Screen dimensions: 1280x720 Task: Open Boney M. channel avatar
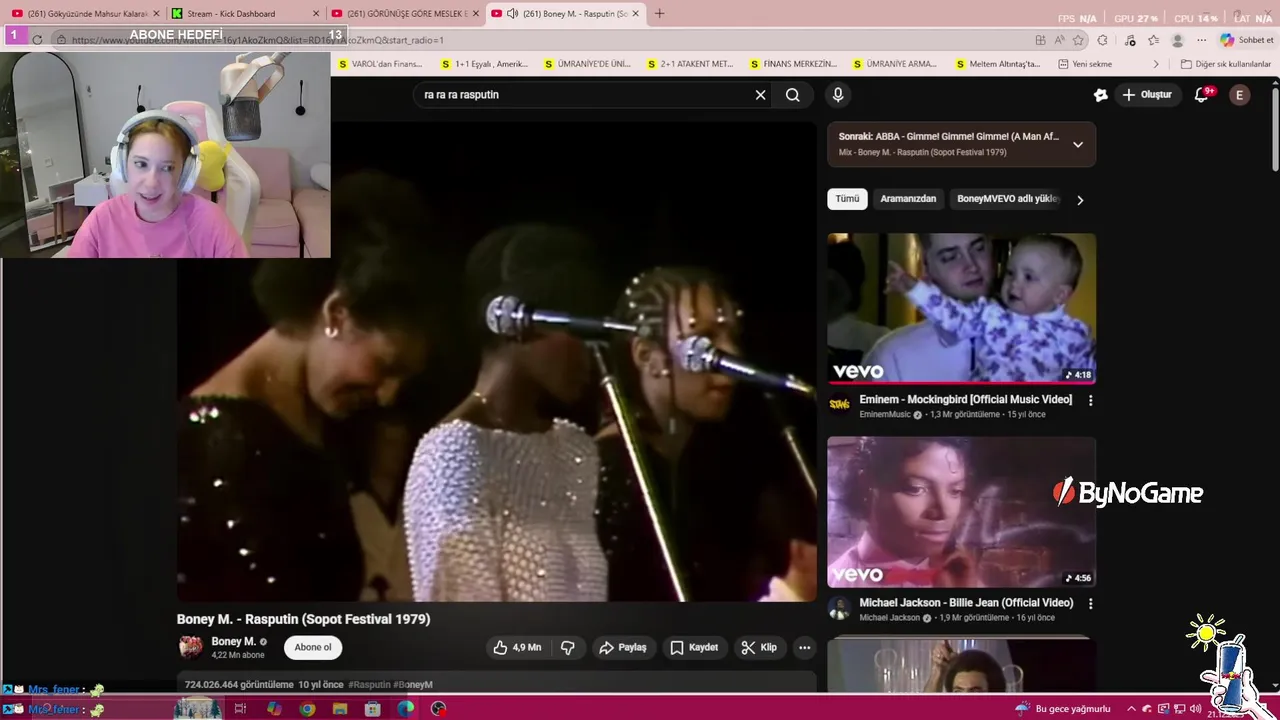(x=190, y=647)
